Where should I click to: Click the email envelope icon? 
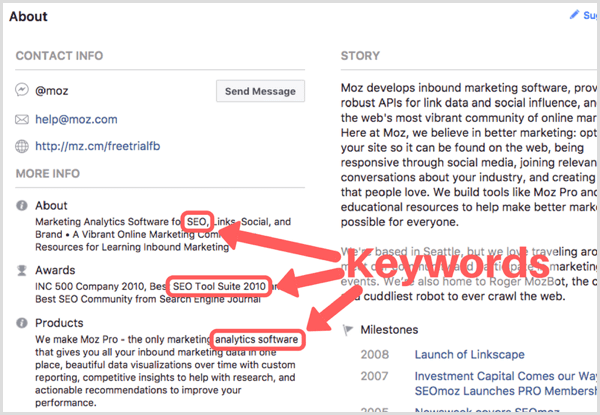(x=22, y=120)
